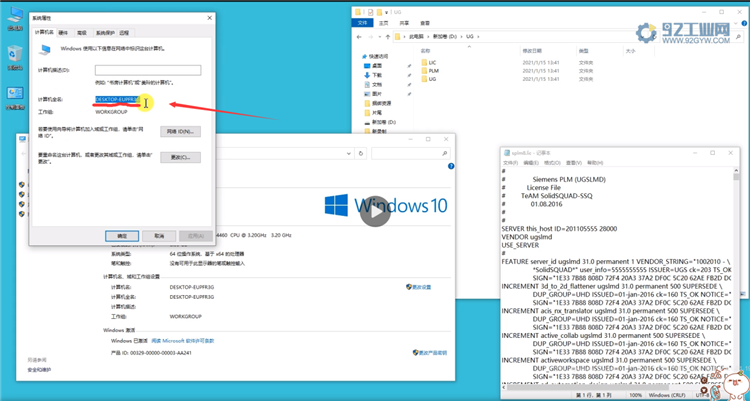
Task: Open the Microsoft software license terms link
Action: coord(183,341)
